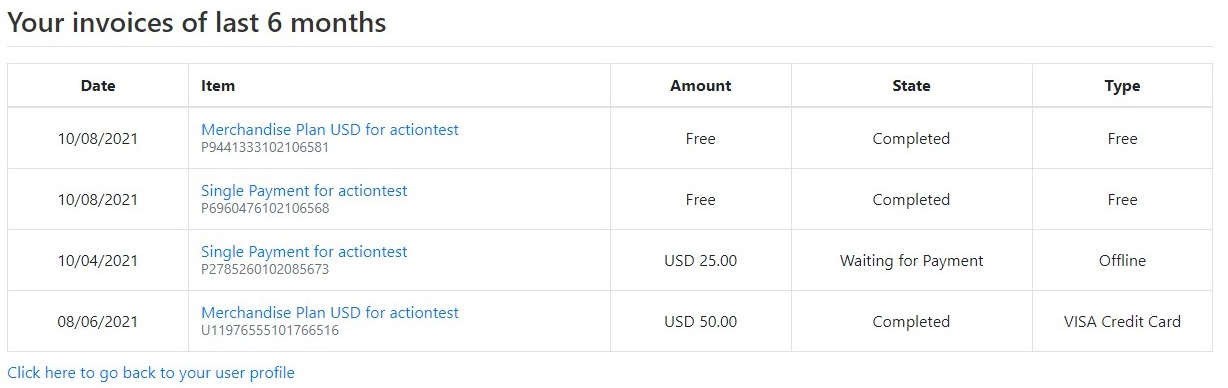The image size is (1228, 388).
Task: Go back to your user profile
Action: tap(151, 373)
